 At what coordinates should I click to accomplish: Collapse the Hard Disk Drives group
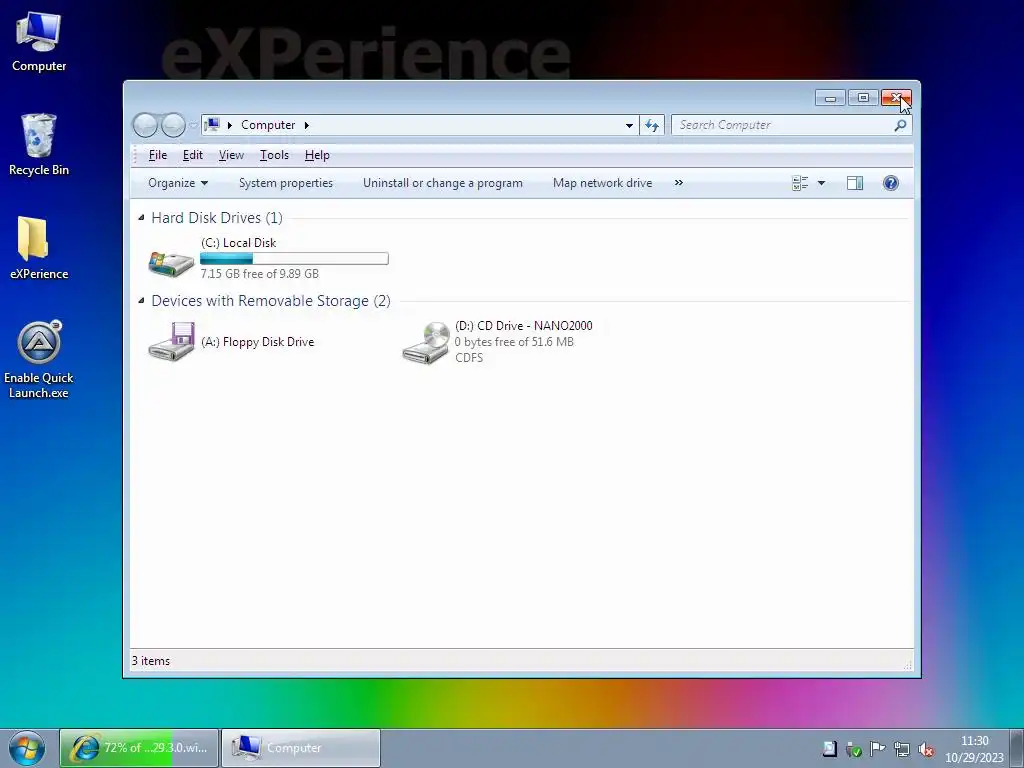point(141,217)
